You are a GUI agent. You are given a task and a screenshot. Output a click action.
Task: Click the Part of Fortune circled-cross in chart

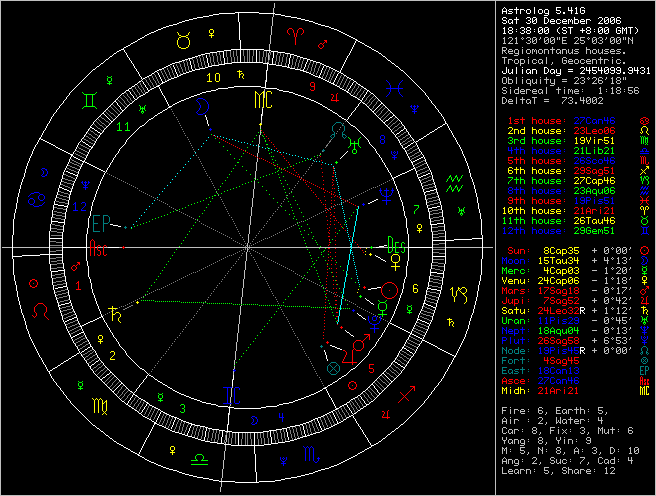(334, 368)
